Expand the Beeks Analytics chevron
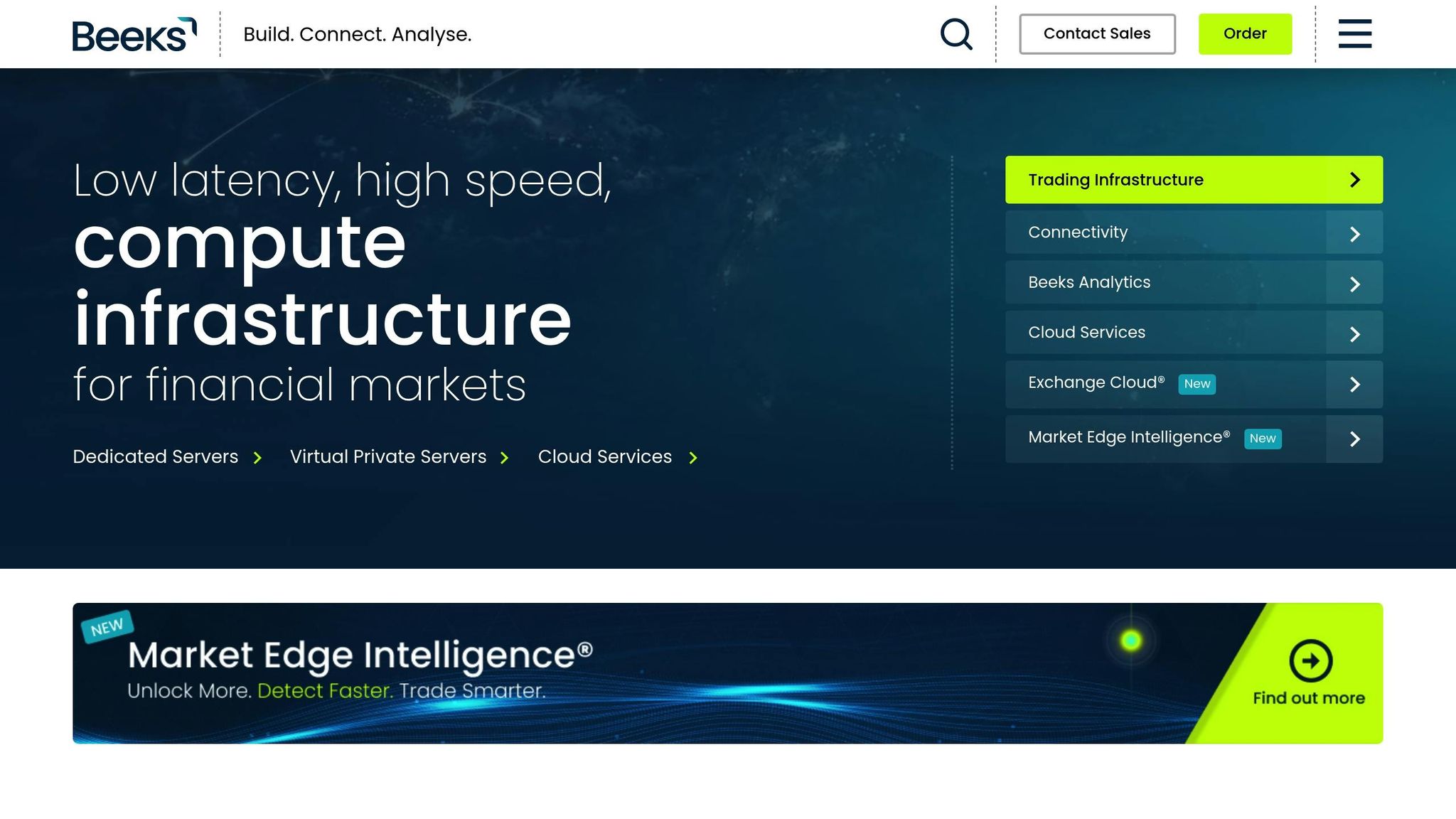Viewport: 1456px width, 819px height. click(1354, 284)
